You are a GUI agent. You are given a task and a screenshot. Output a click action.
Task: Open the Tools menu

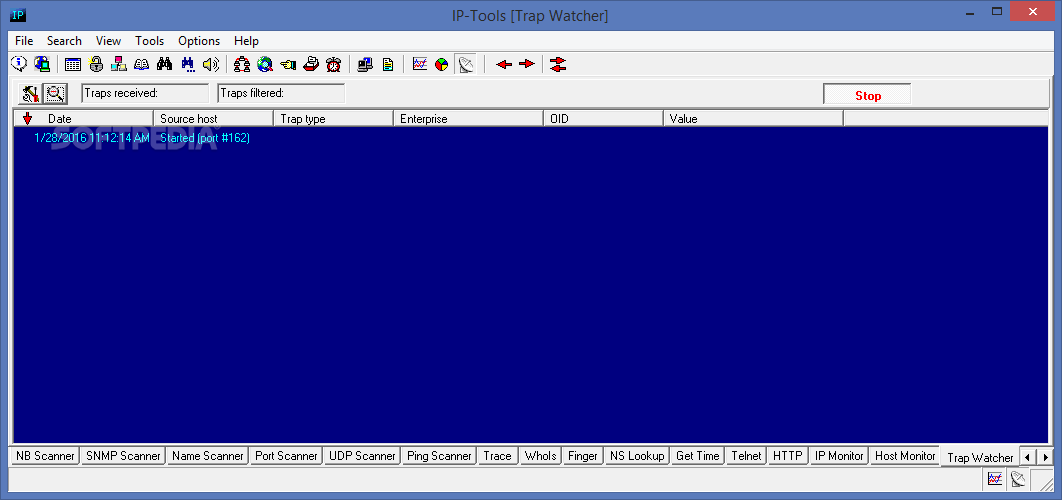150,41
